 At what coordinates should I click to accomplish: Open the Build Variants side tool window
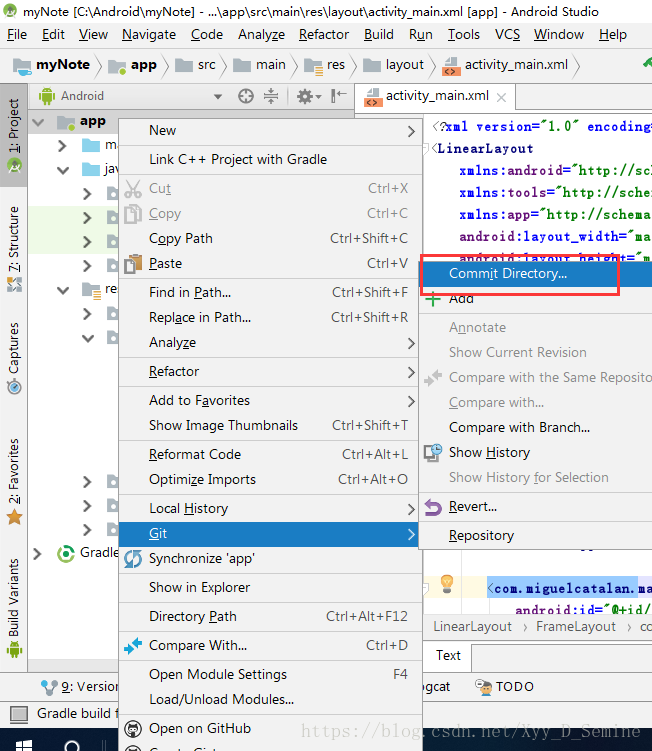coord(14,608)
